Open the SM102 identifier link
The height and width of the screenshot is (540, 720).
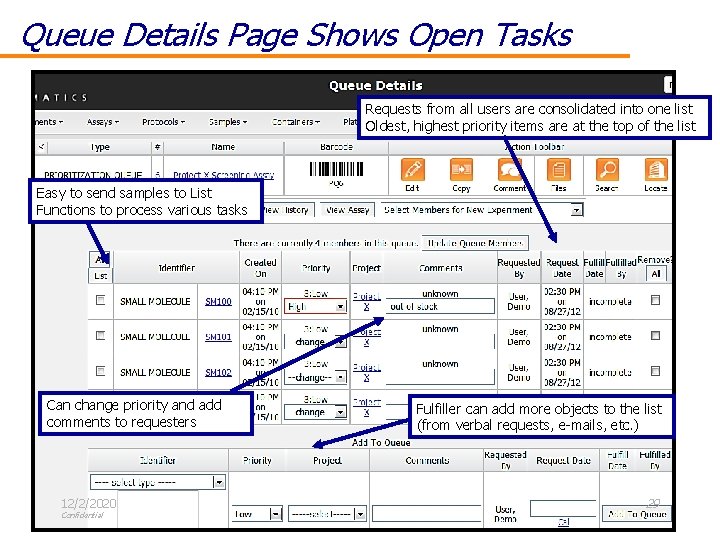point(218,372)
